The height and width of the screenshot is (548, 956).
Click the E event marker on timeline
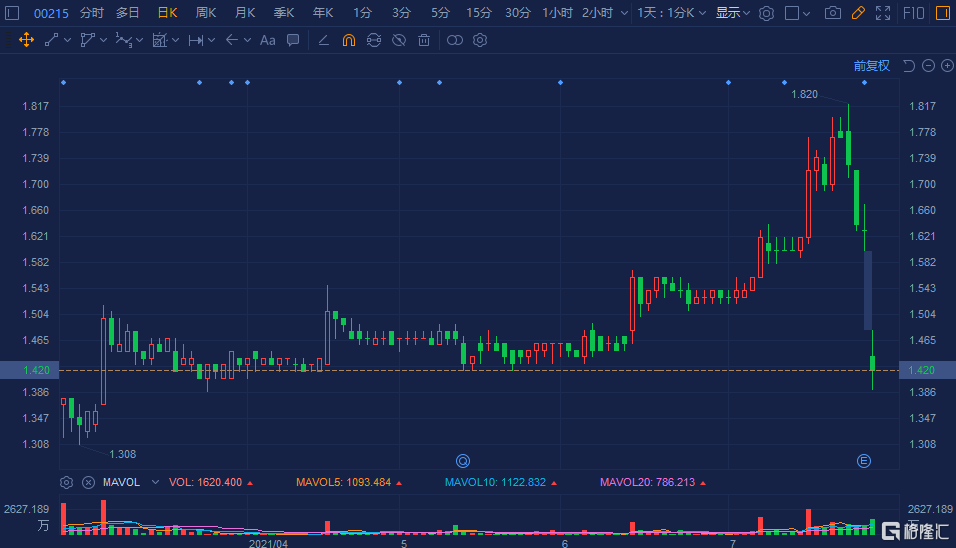pyautogui.click(x=864, y=460)
